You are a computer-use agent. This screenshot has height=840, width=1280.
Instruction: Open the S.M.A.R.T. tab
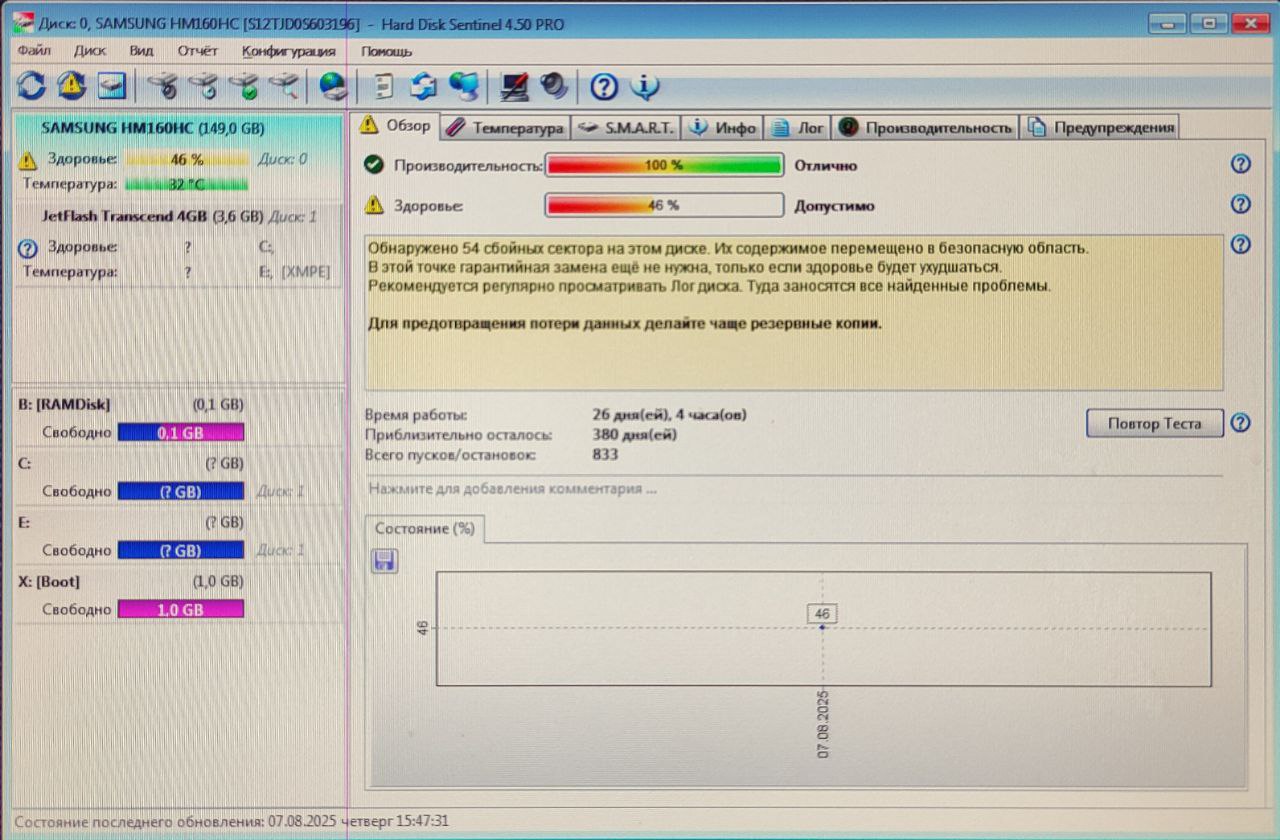click(x=627, y=127)
